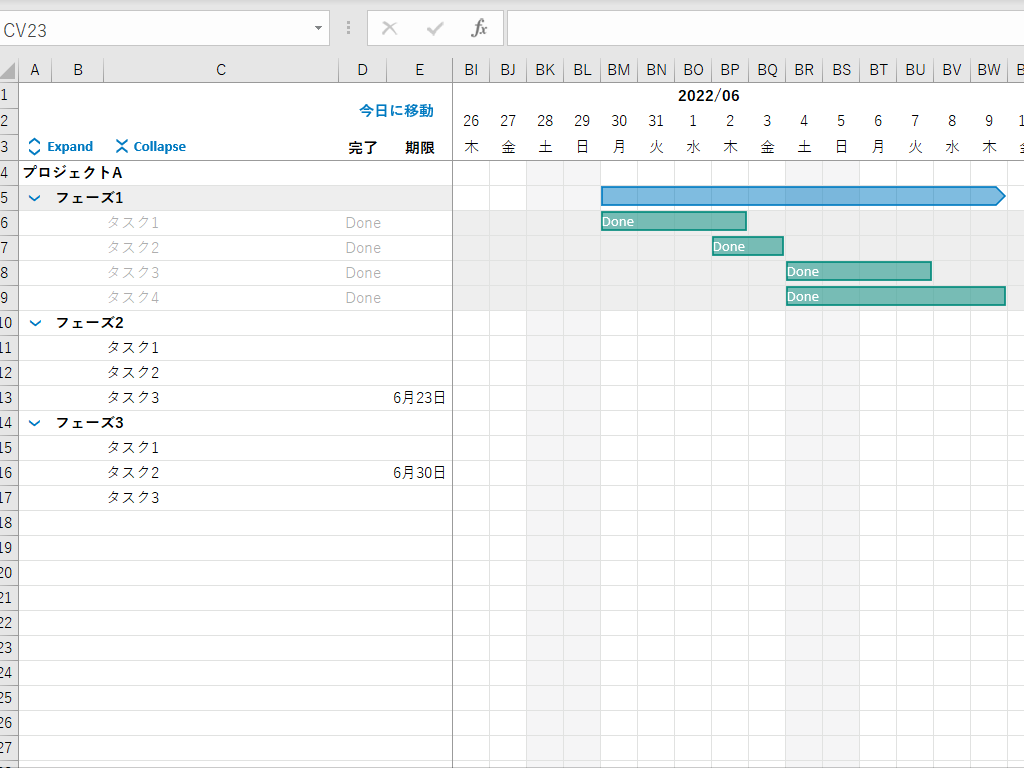
Task: Click the 6月30日 deadline cell
Action: (x=419, y=473)
